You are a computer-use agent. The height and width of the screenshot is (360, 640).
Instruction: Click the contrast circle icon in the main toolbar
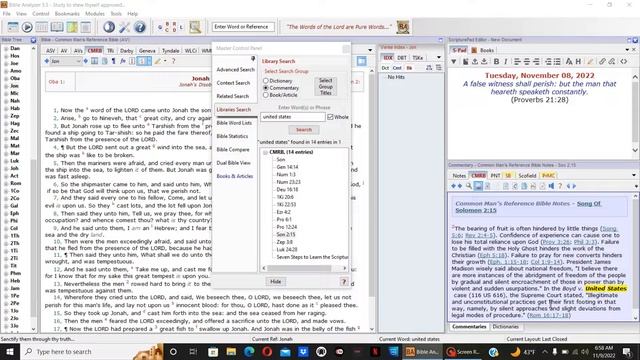point(109,27)
